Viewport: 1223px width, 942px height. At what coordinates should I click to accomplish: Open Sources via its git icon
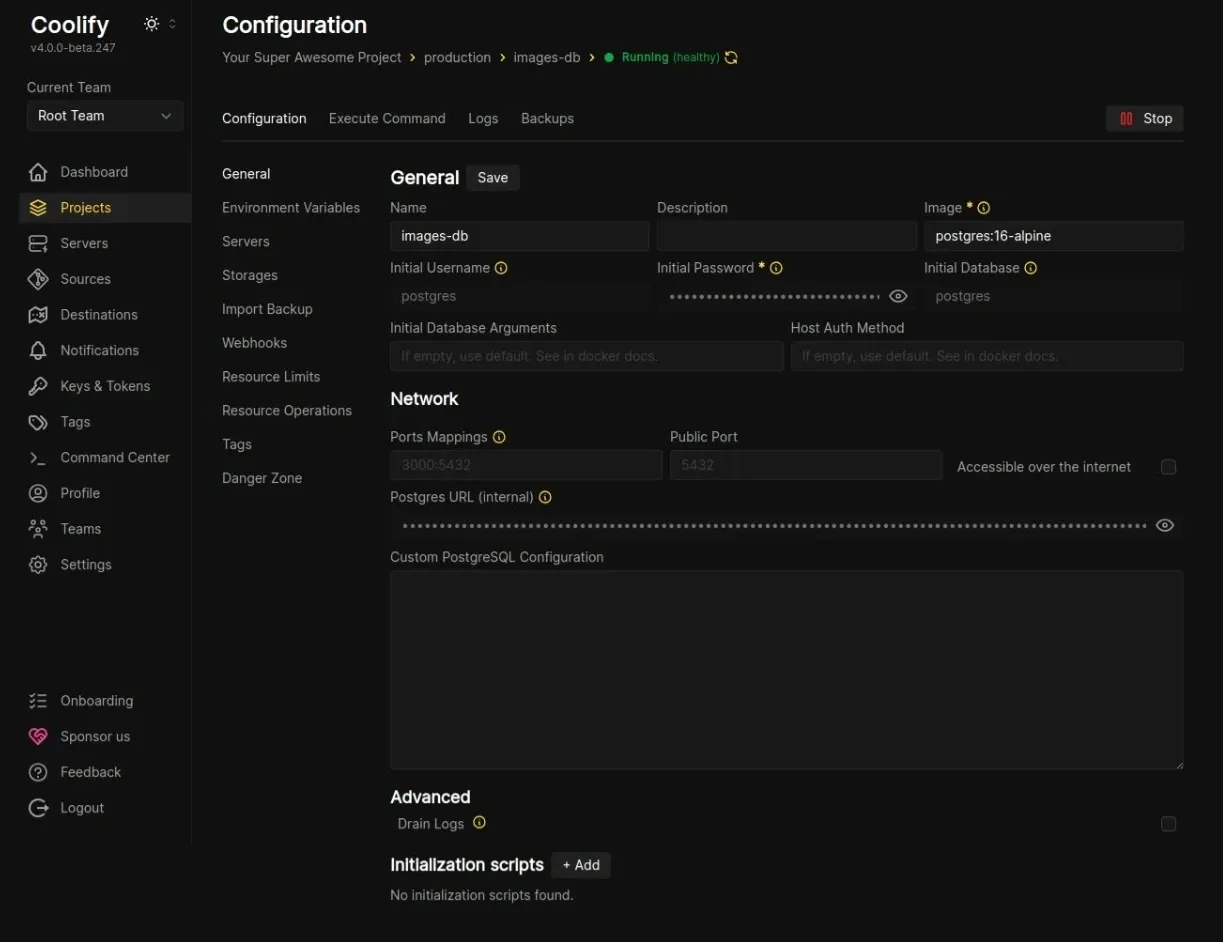[38, 279]
